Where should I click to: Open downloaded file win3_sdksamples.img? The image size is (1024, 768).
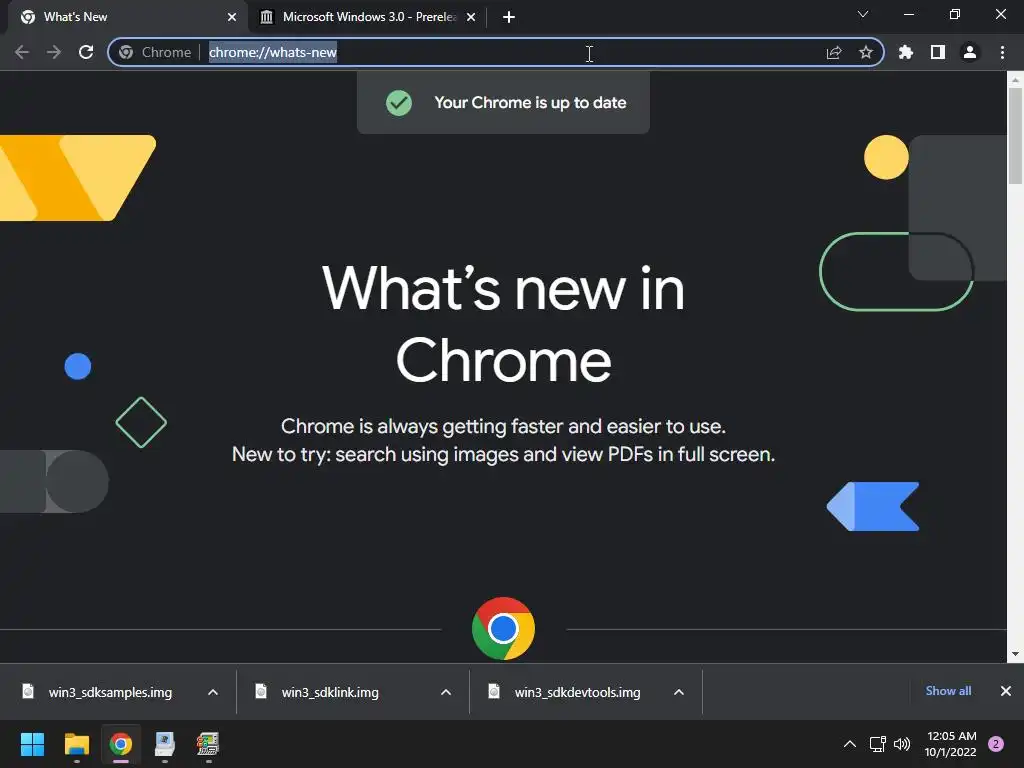pyautogui.click(x=110, y=692)
